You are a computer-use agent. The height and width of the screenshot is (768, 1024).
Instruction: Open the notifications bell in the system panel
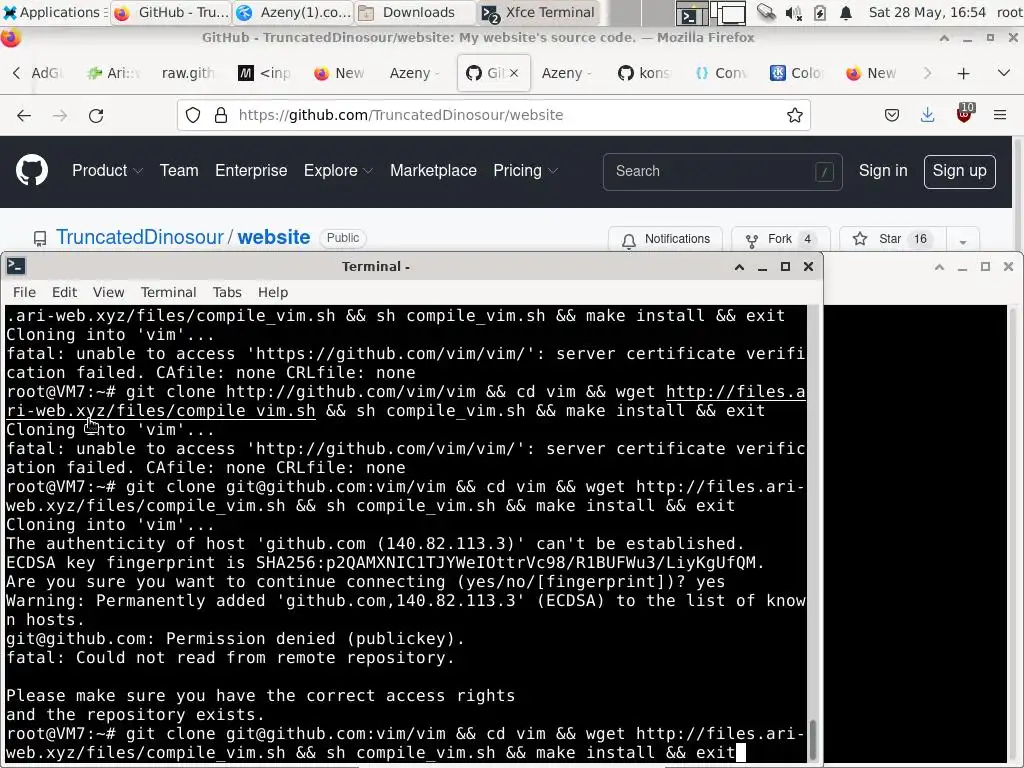click(x=846, y=13)
